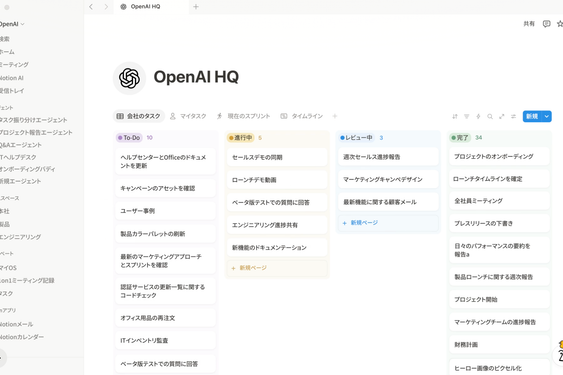The height and width of the screenshot is (375, 563).
Task: Click the To-Do count 10
Action: (149, 138)
